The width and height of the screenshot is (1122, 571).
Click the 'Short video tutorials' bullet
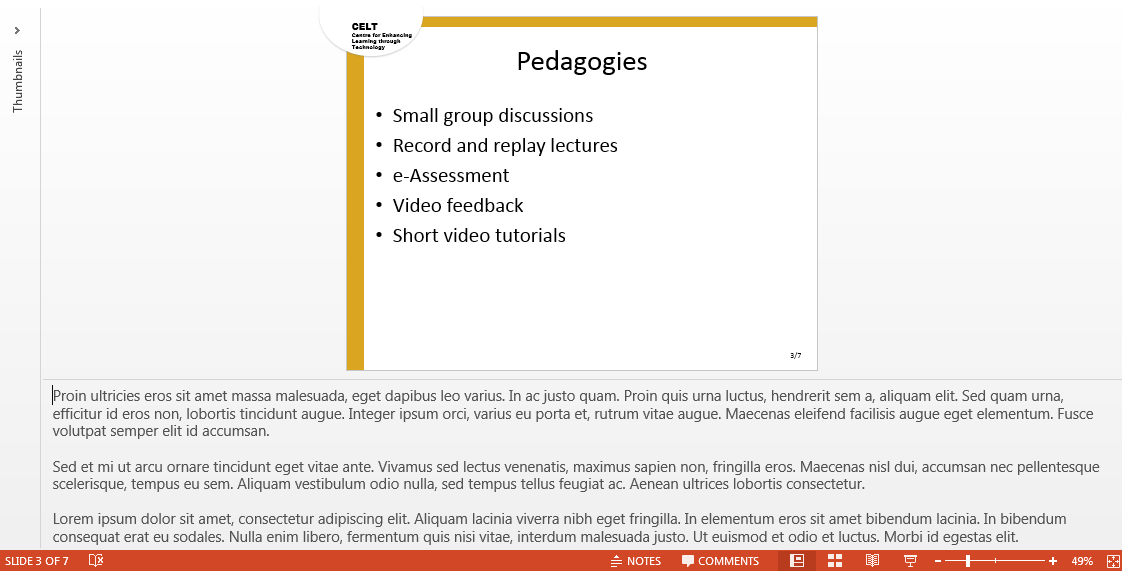click(x=479, y=236)
